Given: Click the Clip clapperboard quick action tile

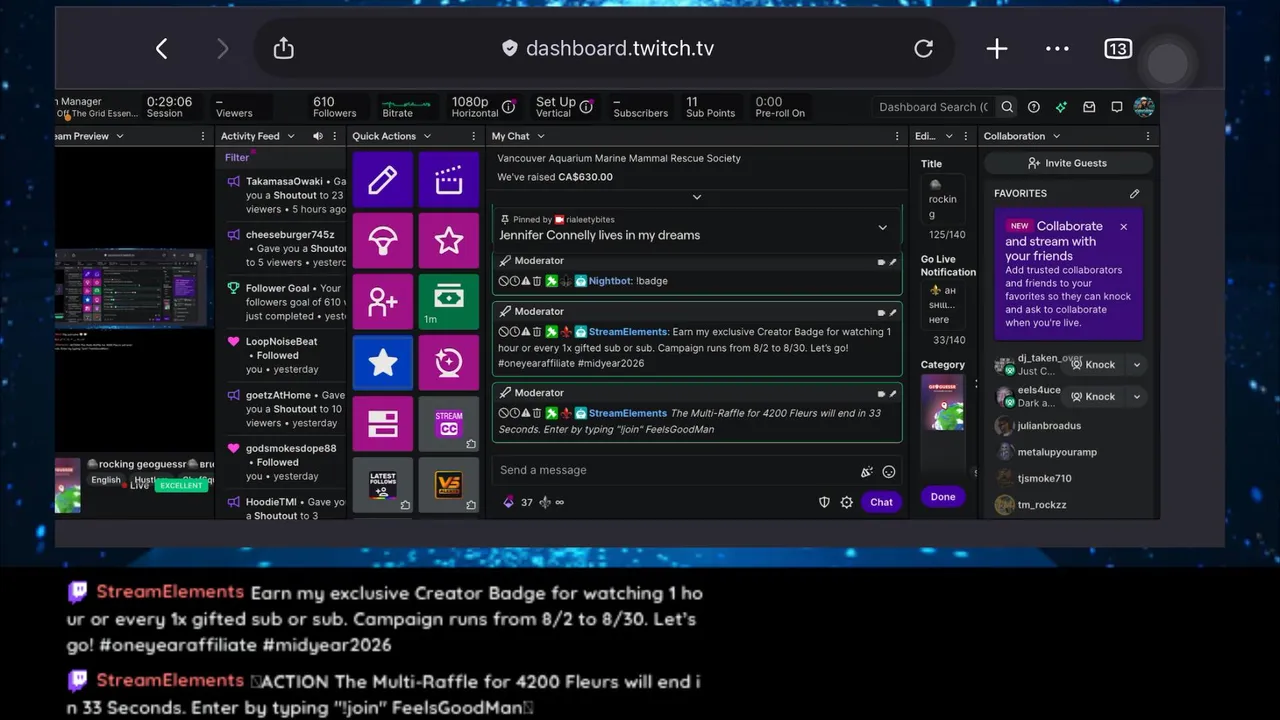Looking at the screenshot, I should point(449,180).
